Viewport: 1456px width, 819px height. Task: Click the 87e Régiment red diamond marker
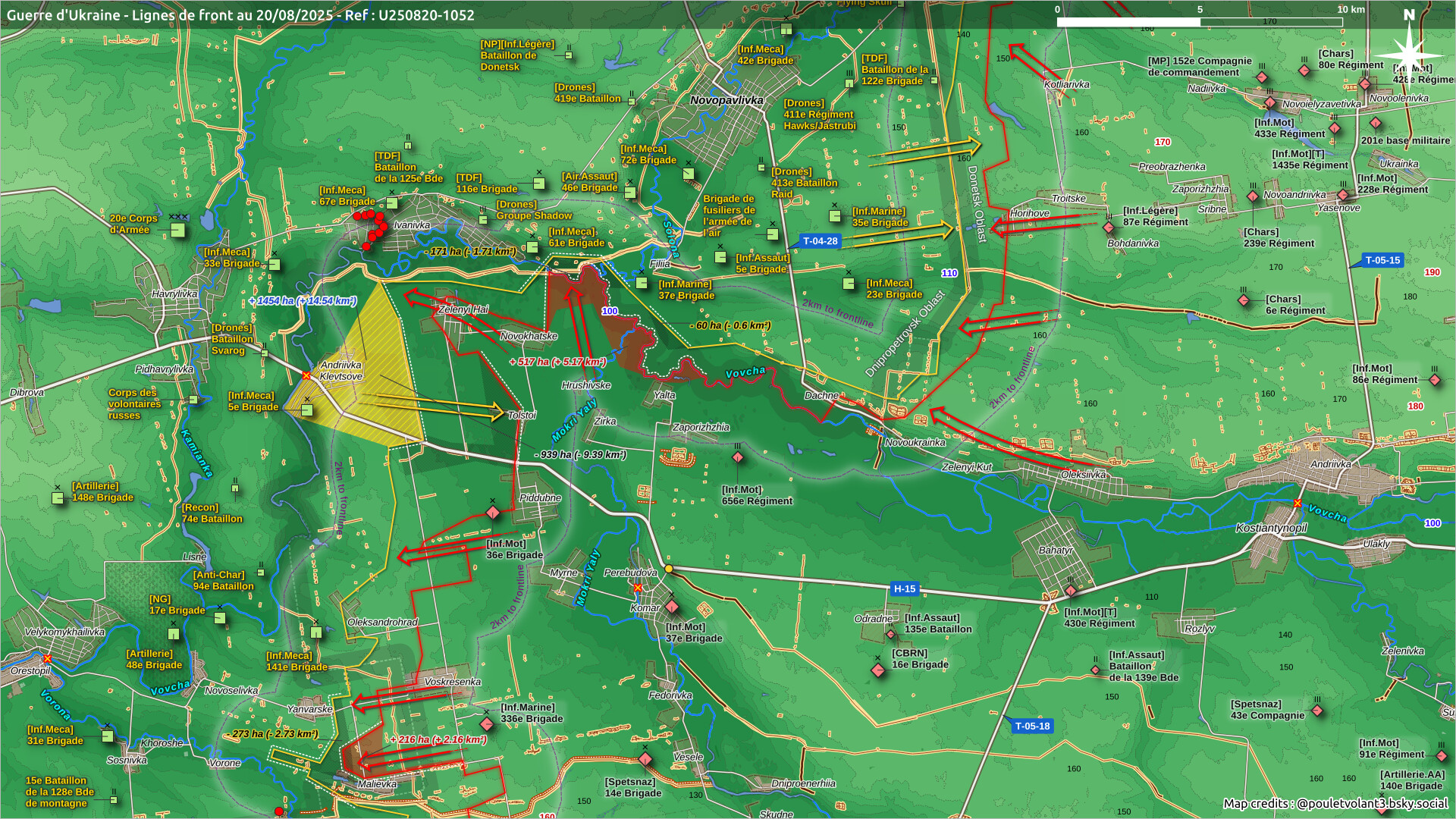tap(1108, 227)
